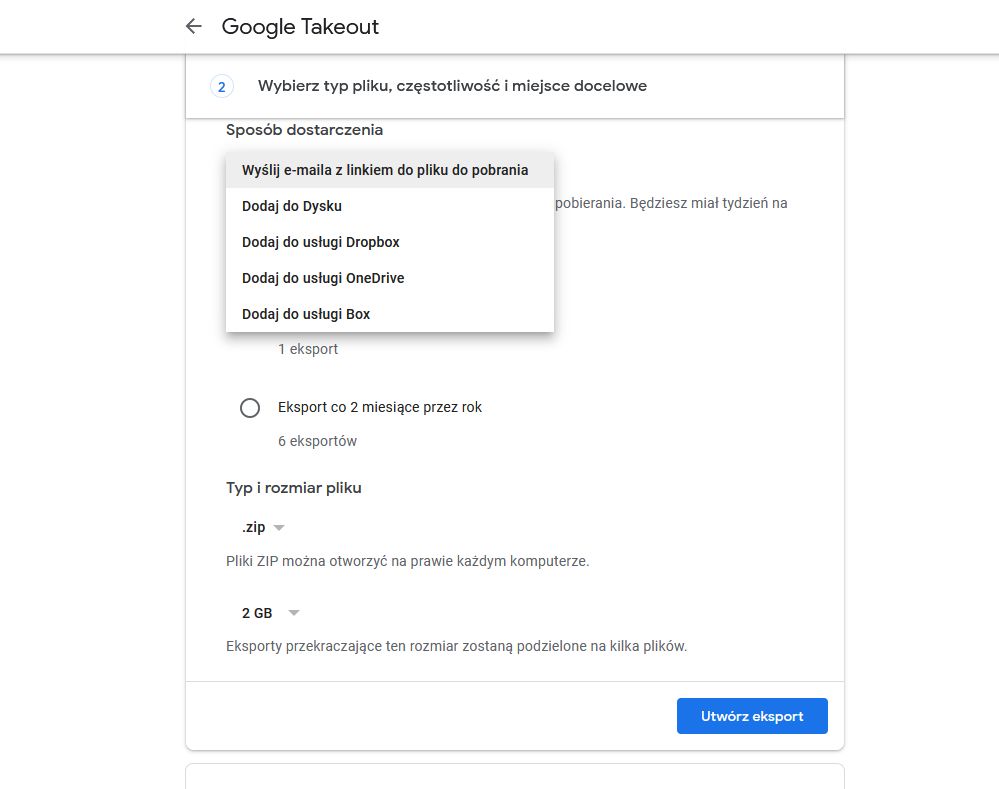999x789 pixels.
Task: Click the 'Sposób dostarczenia' section heading
Action: point(304,129)
